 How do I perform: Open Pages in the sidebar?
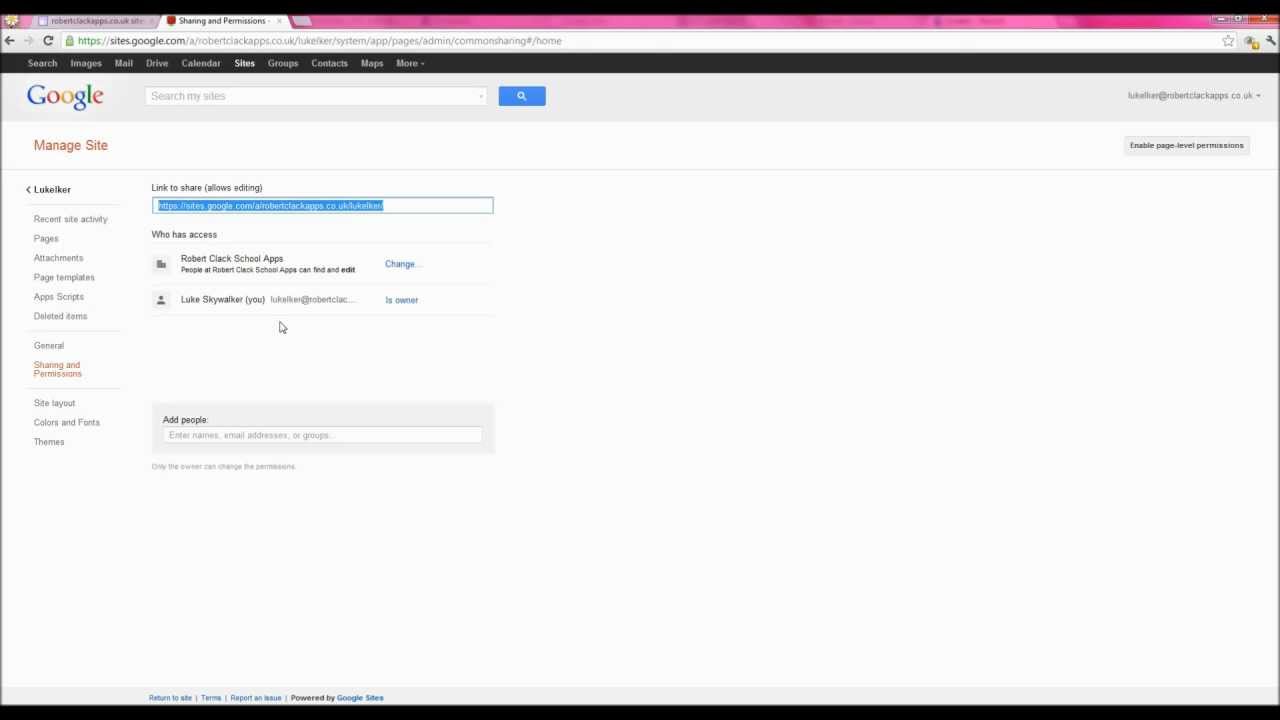(x=46, y=238)
